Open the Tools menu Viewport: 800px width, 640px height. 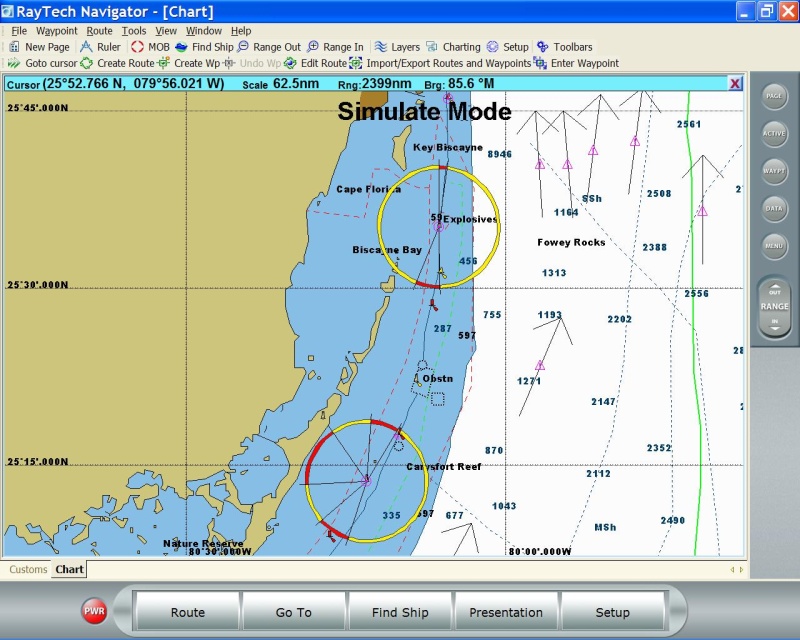click(134, 31)
